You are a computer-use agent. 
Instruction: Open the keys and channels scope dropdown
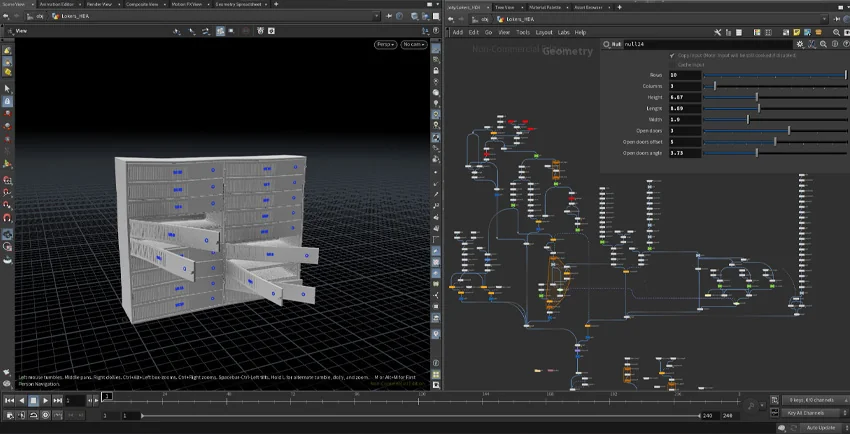point(813,400)
